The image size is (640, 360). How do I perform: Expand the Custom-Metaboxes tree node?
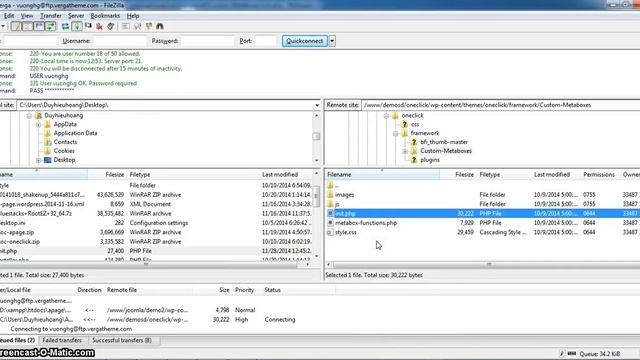pos(404,151)
